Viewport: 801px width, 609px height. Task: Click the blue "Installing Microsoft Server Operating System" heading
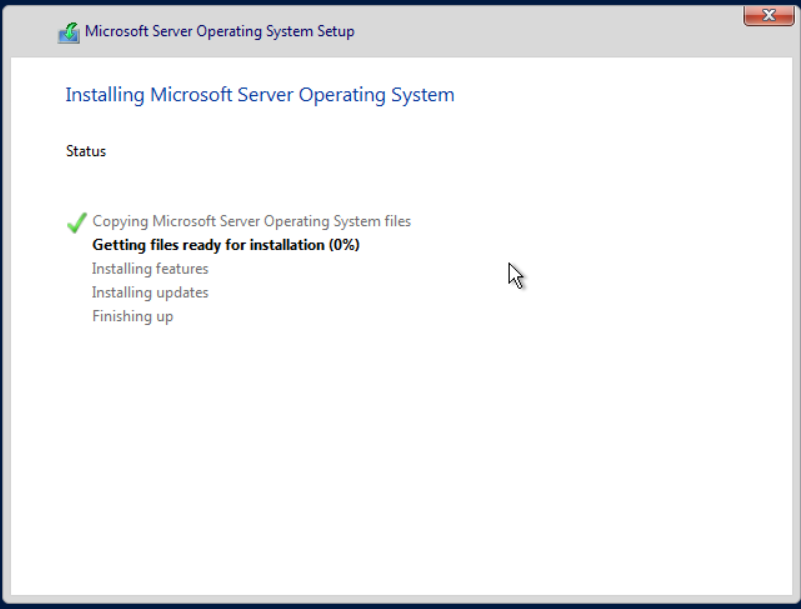[260, 95]
